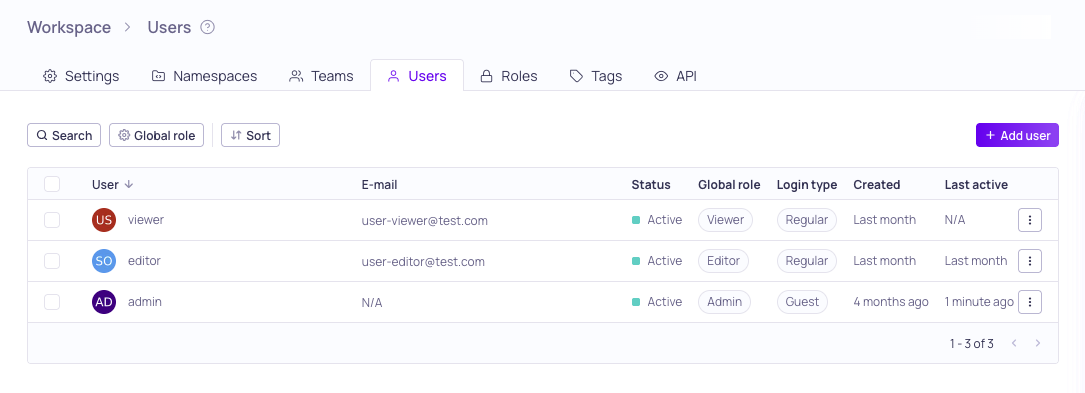Select the Users tab
1085x393 pixels.
tap(417, 76)
